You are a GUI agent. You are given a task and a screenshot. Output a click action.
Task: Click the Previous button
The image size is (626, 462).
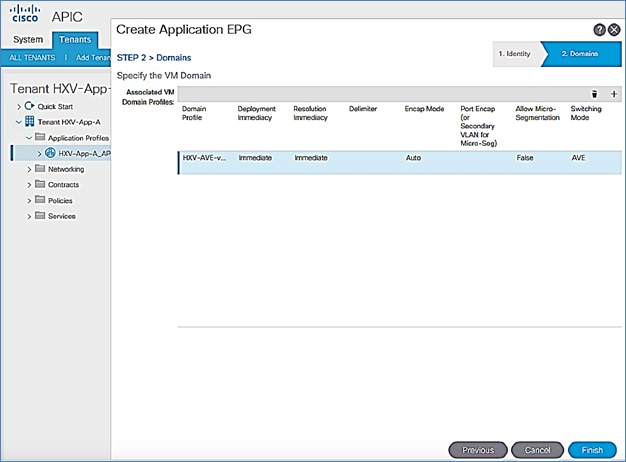pos(478,450)
